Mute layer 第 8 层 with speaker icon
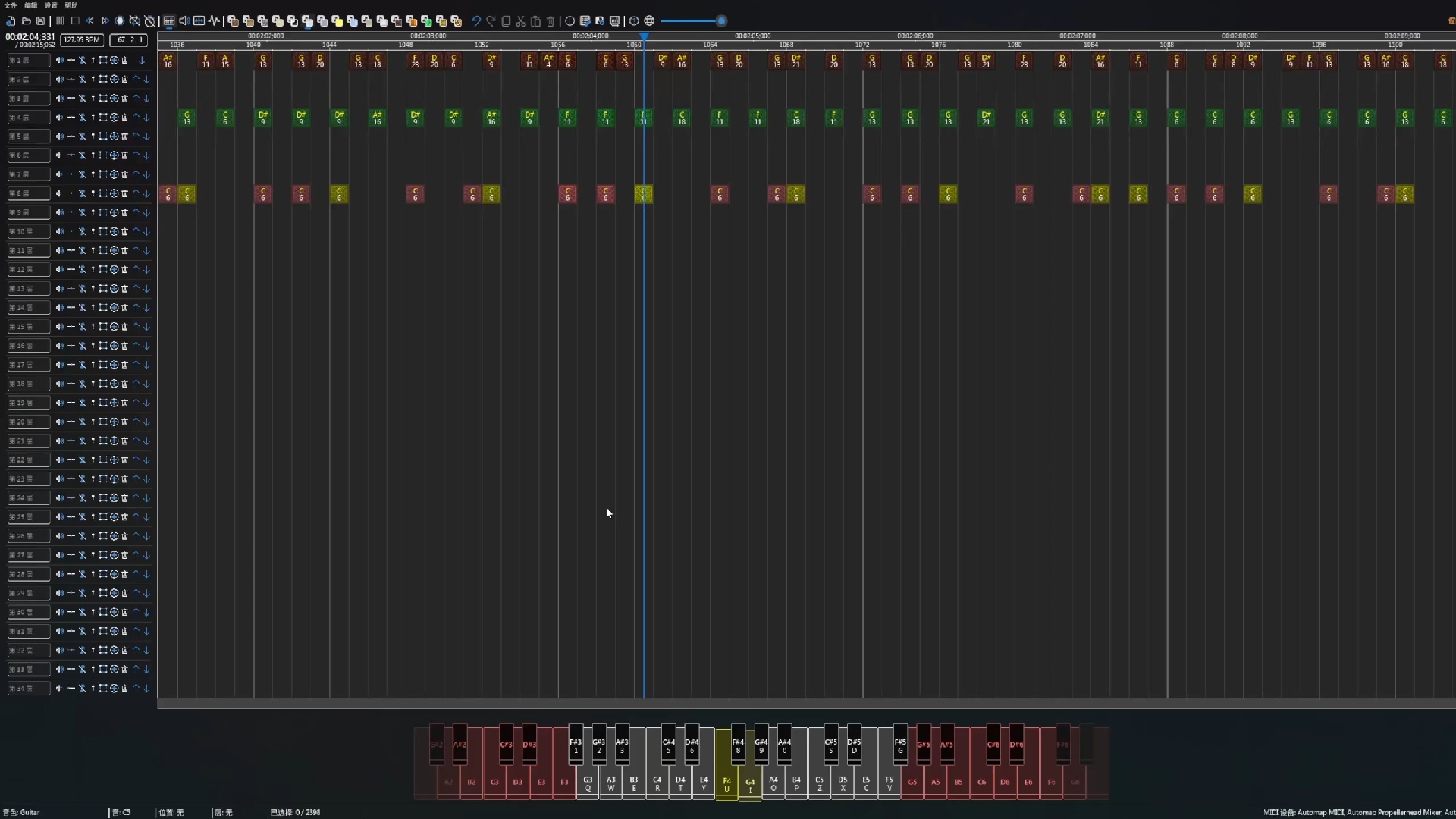 60,193
